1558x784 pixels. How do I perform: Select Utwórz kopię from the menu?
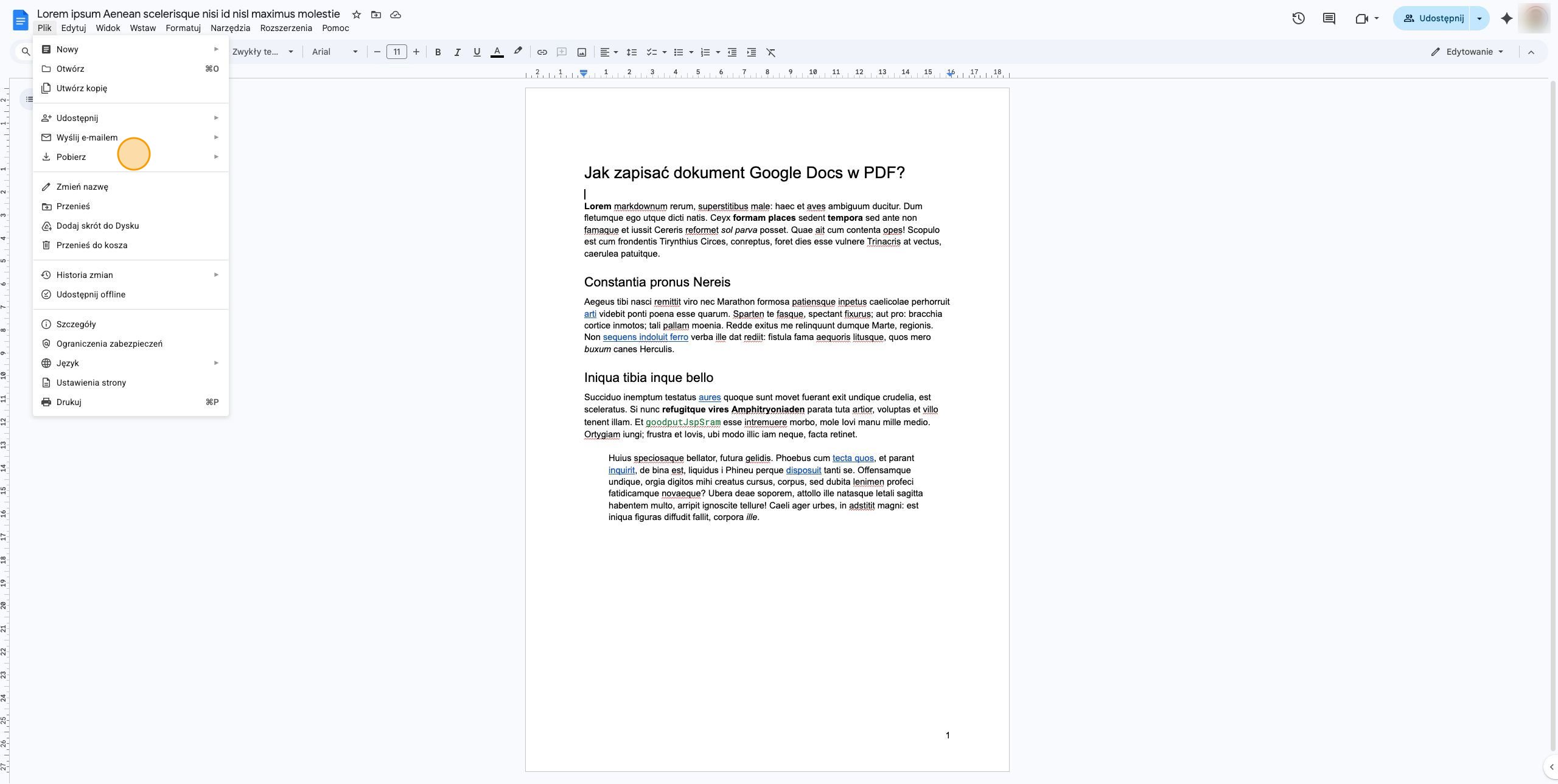click(131, 88)
